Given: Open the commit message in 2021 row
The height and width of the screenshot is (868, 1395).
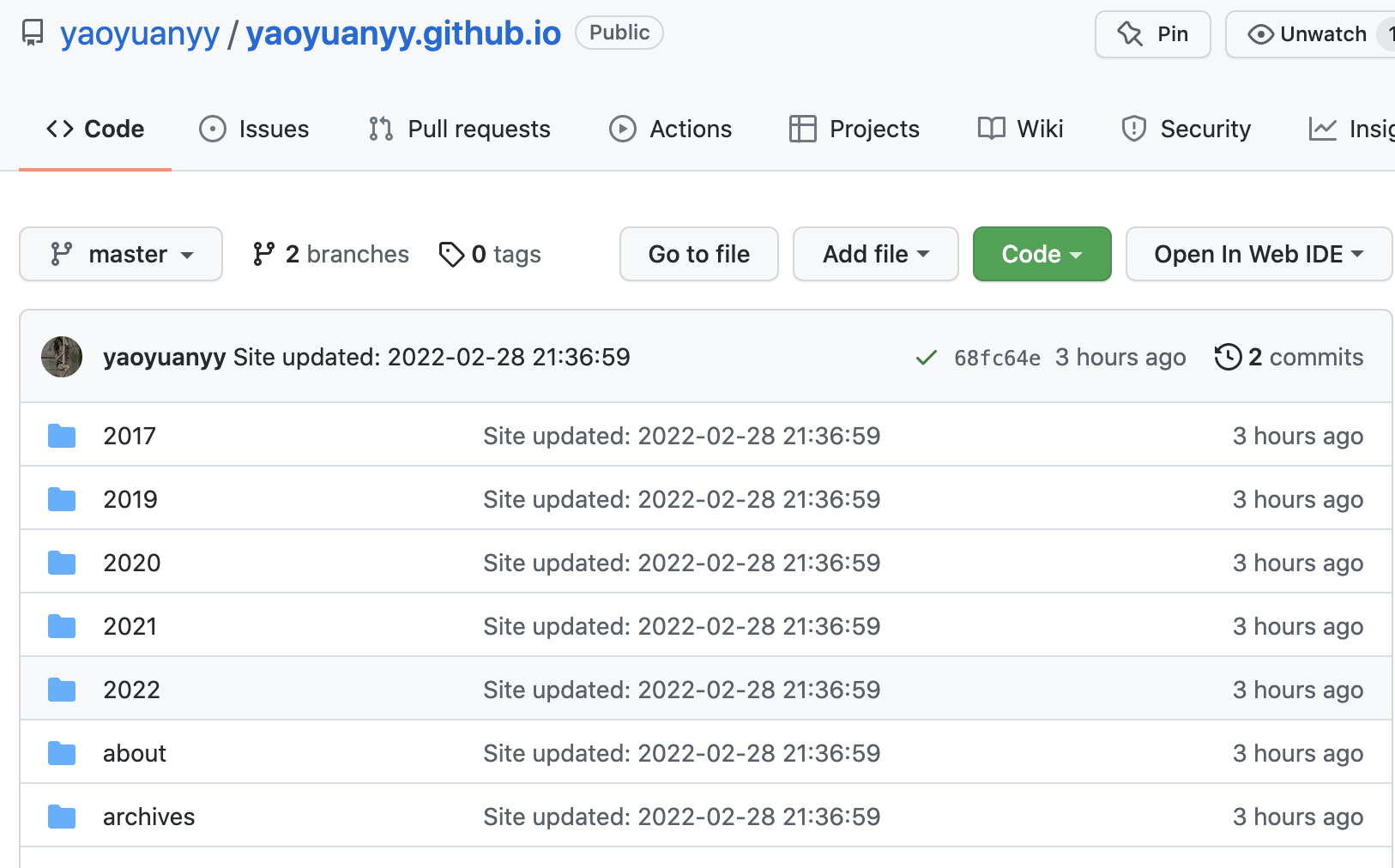Looking at the screenshot, I should (682, 626).
